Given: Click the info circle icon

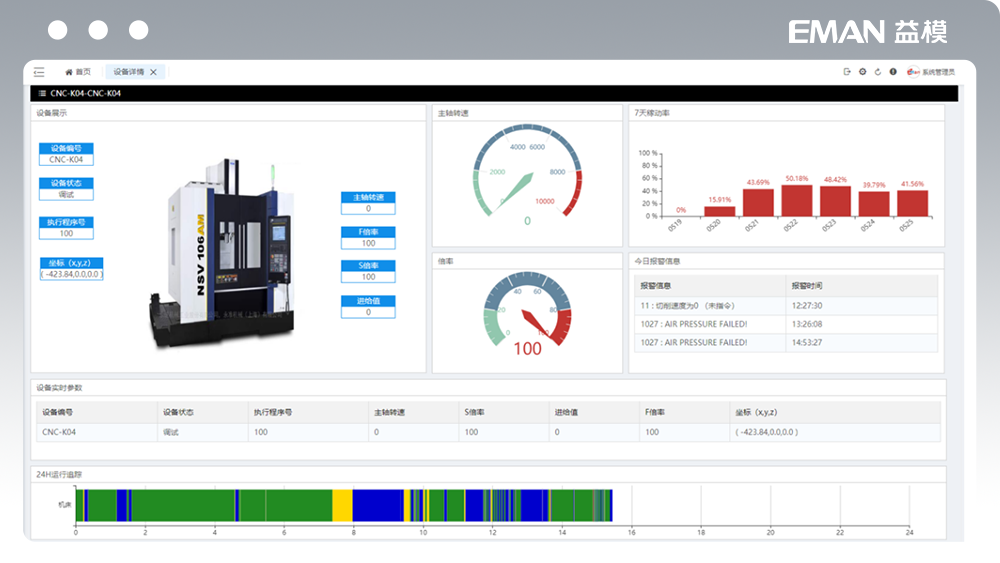Looking at the screenshot, I should click(x=893, y=72).
